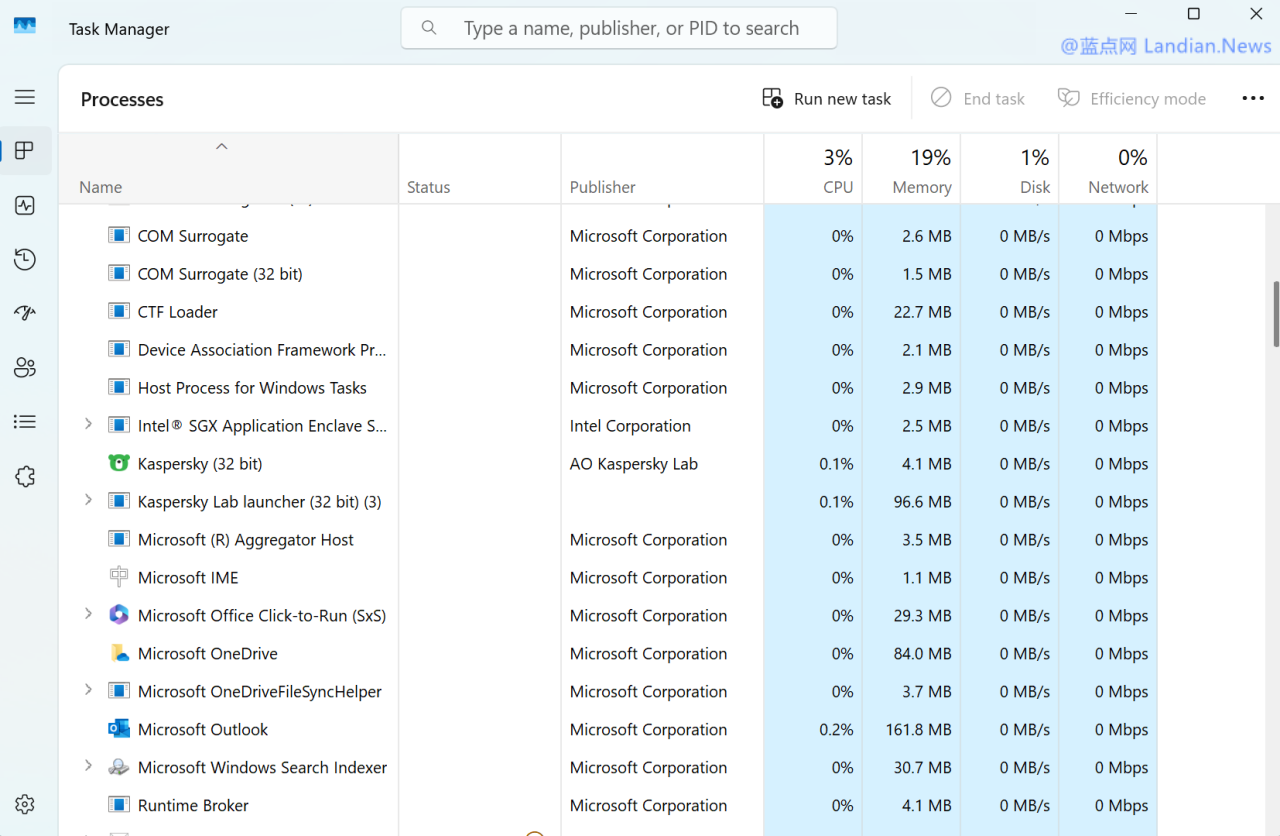
Task: Click the Microsoft IME process icon
Action: (119, 577)
